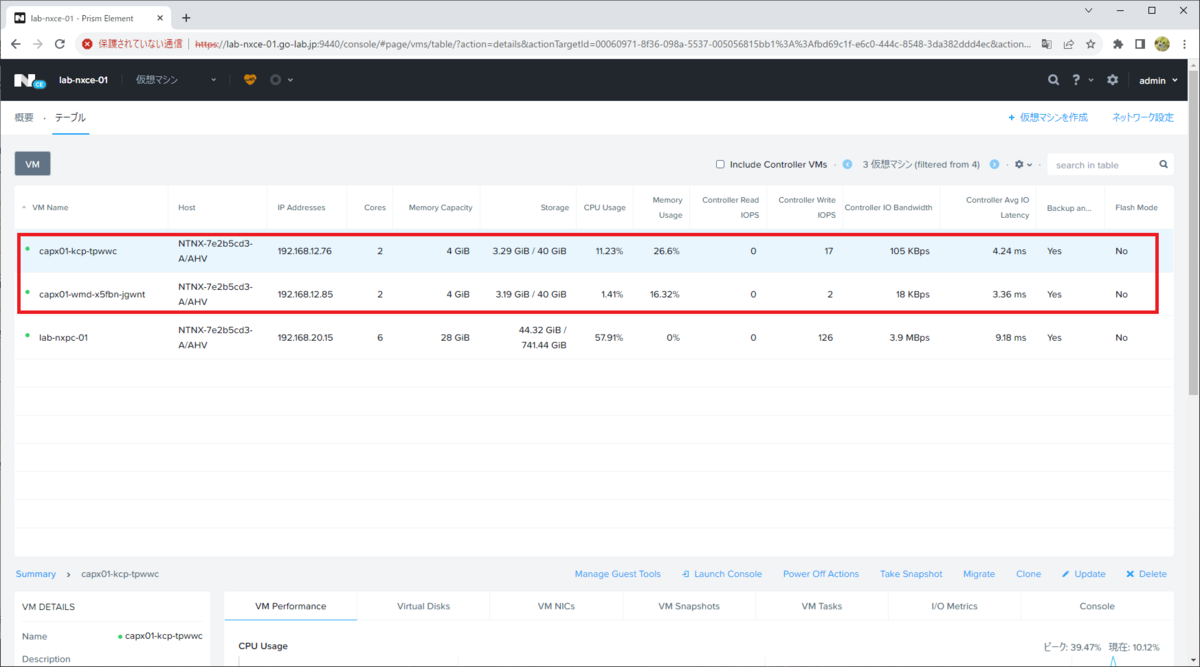Open the VM Tasks tab
The width and height of the screenshot is (1200, 667).
(822, 606)
